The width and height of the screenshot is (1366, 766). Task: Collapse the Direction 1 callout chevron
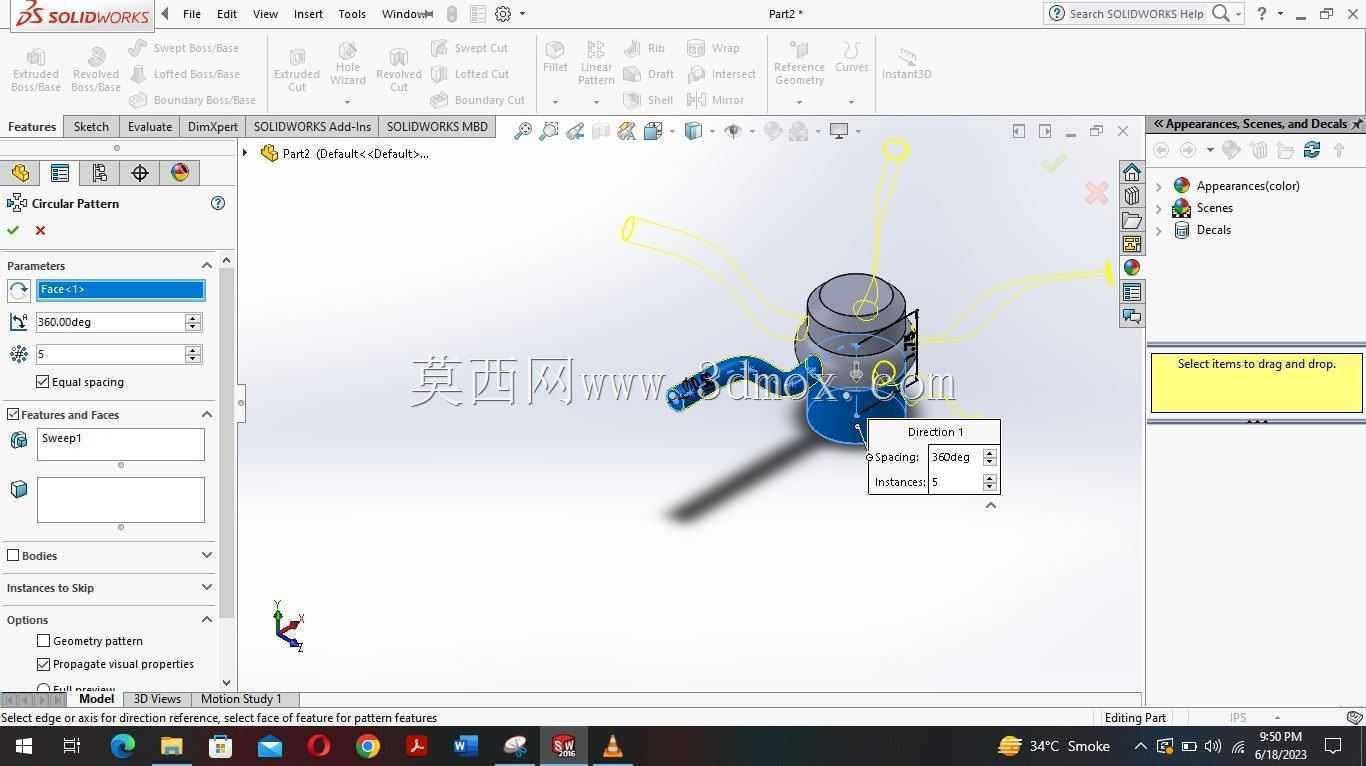[991, 505]
